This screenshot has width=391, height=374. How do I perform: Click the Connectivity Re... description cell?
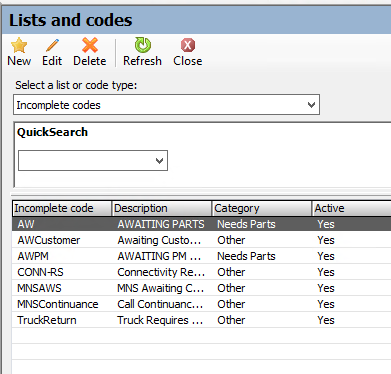161,272
